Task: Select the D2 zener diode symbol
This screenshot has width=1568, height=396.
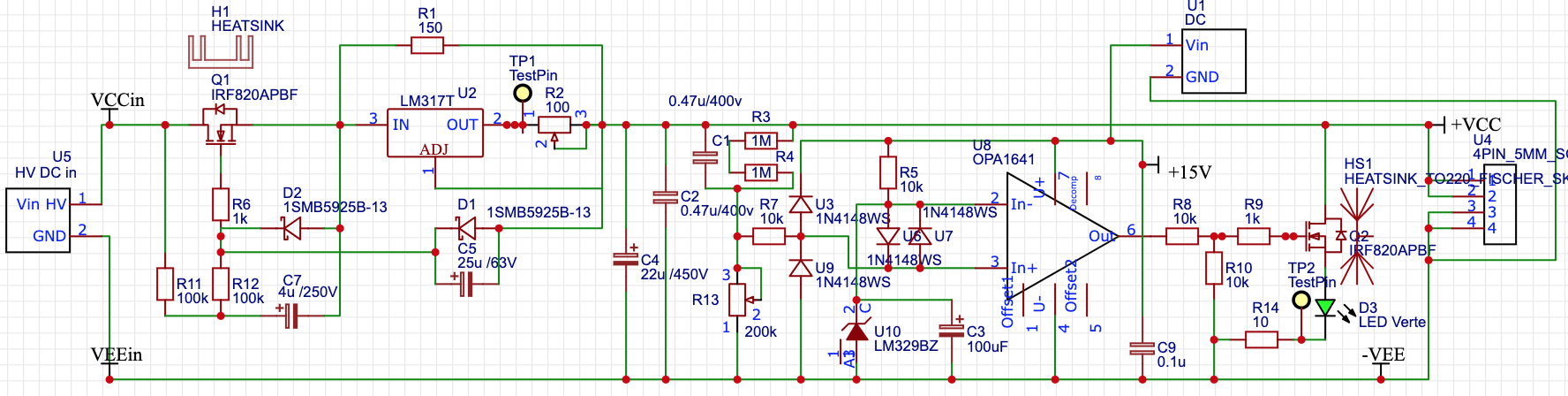Action: (x=290, y=228)
